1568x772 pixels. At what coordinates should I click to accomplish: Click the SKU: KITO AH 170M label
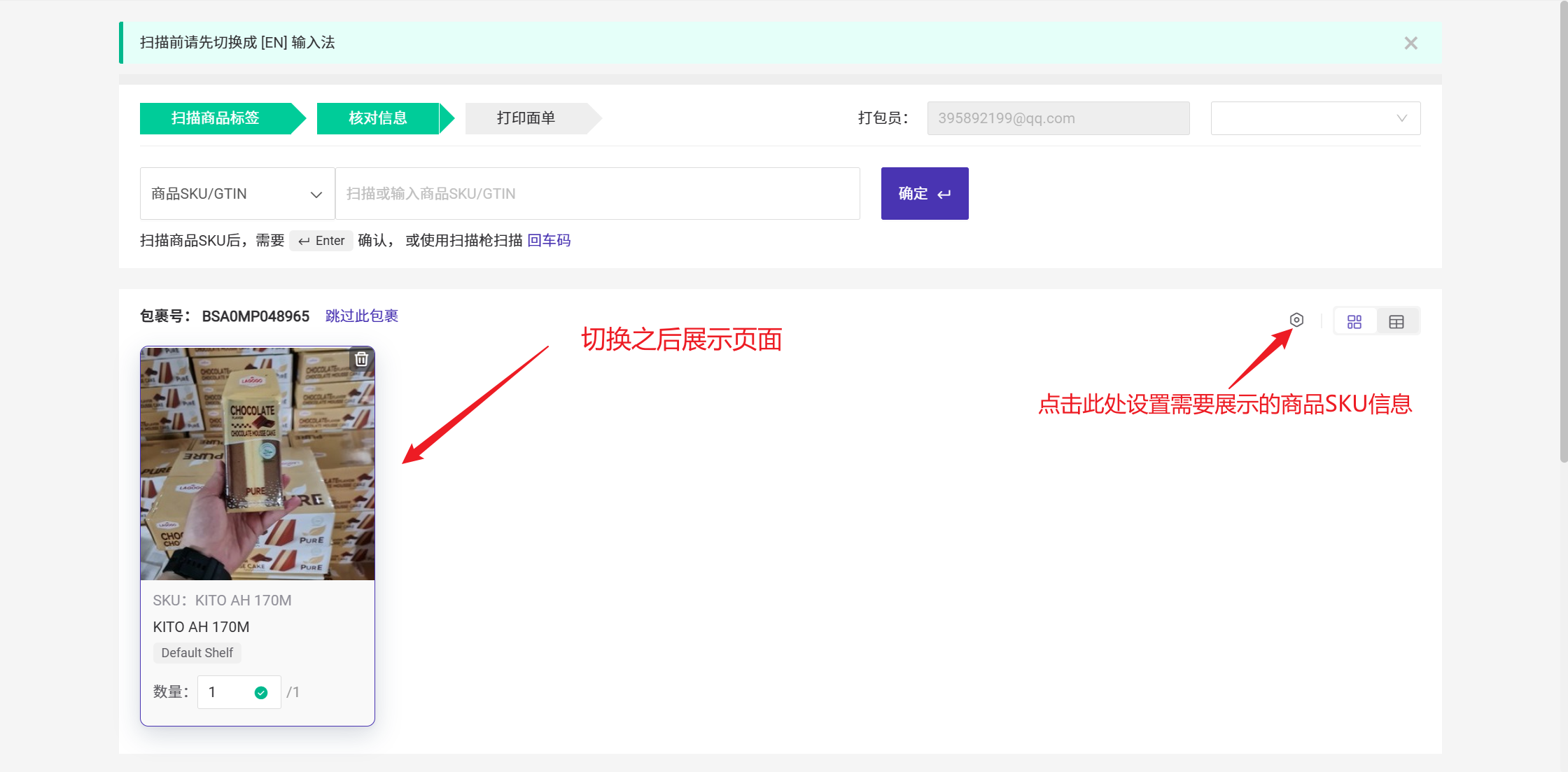(x=223, y=601)
